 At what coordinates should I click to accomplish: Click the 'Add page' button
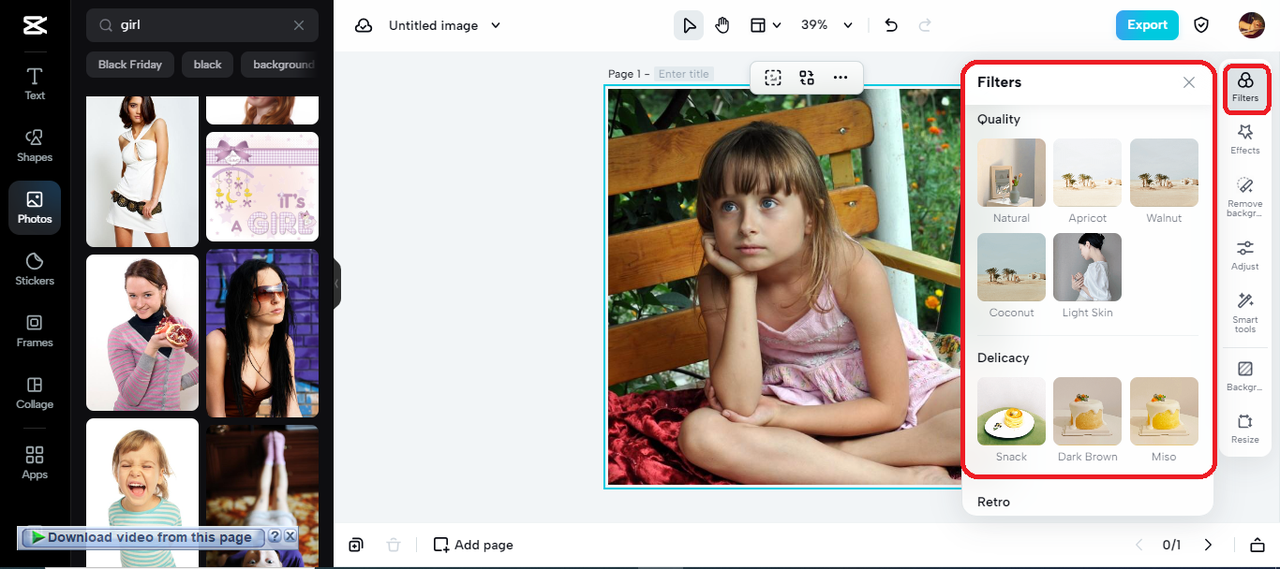pos(473,545)
